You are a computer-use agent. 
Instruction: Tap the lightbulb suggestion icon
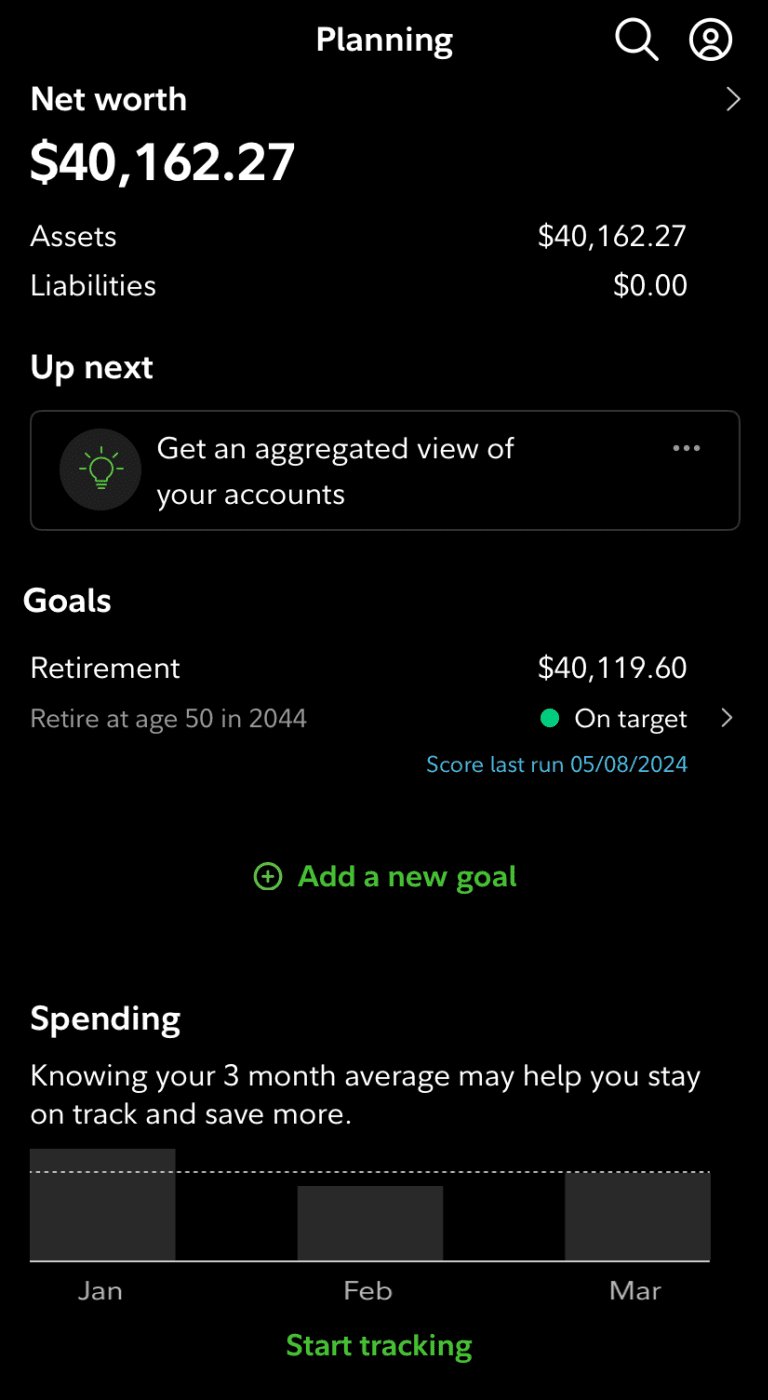click(100, 469)
